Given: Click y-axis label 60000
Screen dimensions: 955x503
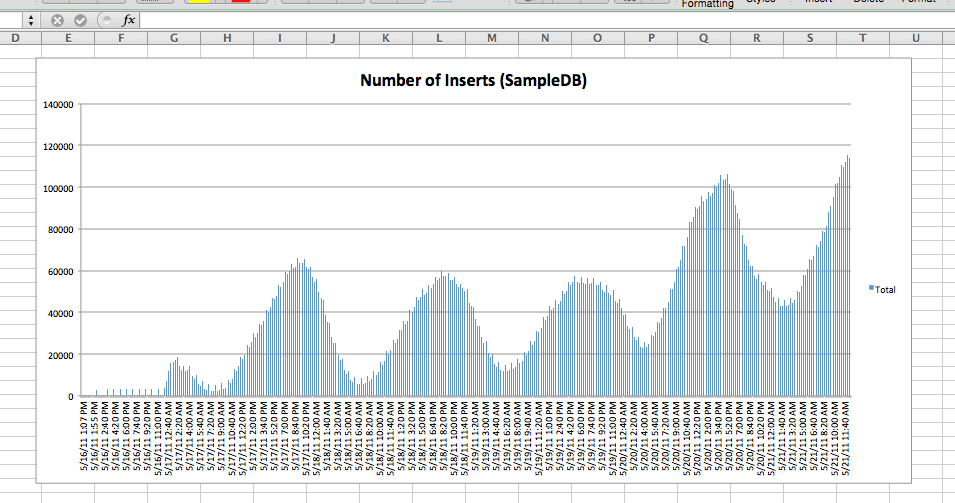Looking at the screenshot, I should [61, 272].
